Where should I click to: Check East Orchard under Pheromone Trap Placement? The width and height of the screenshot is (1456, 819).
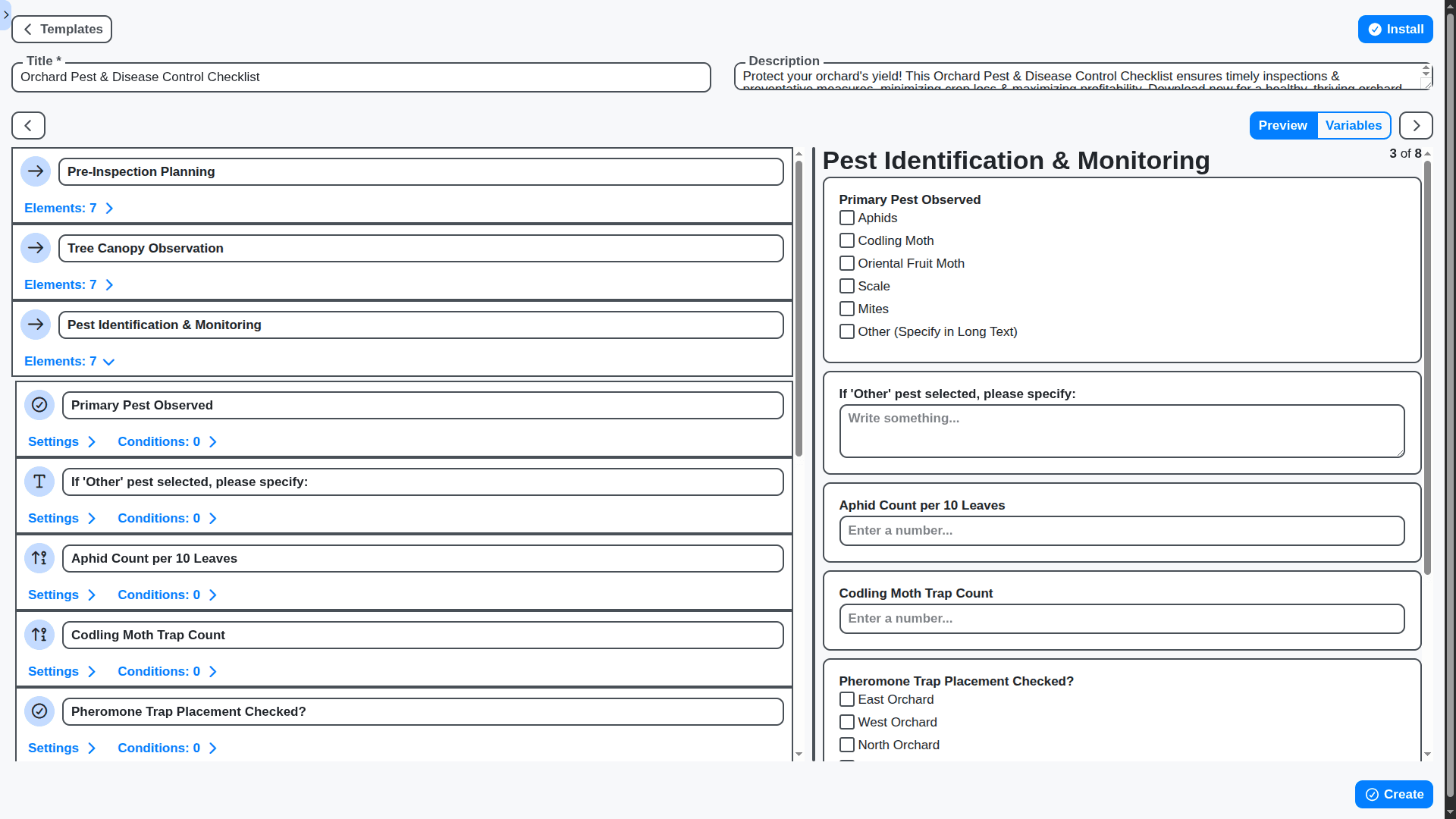[x=847, y=699]
